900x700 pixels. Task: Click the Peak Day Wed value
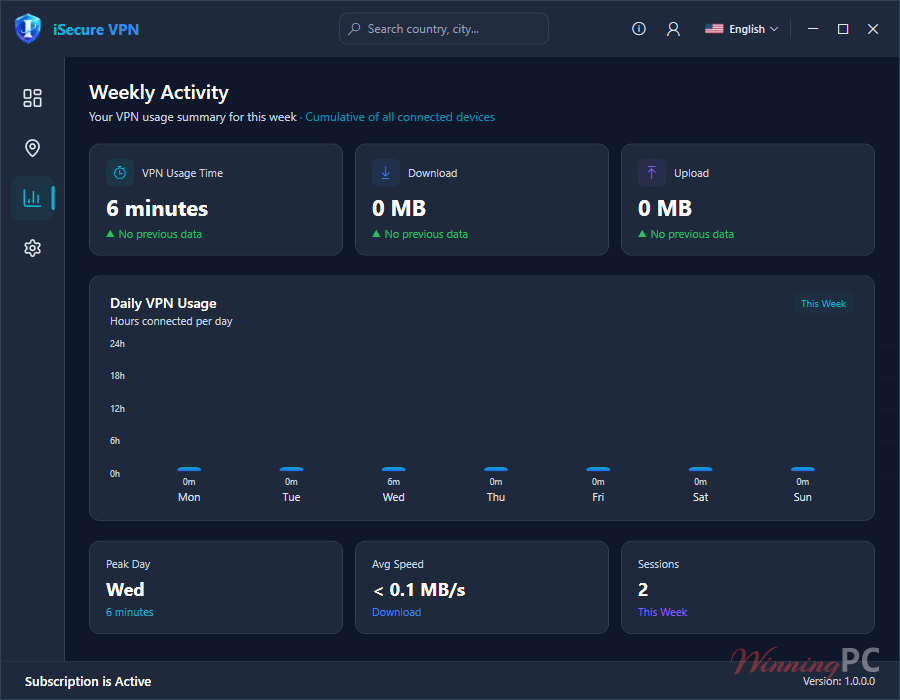125,590
